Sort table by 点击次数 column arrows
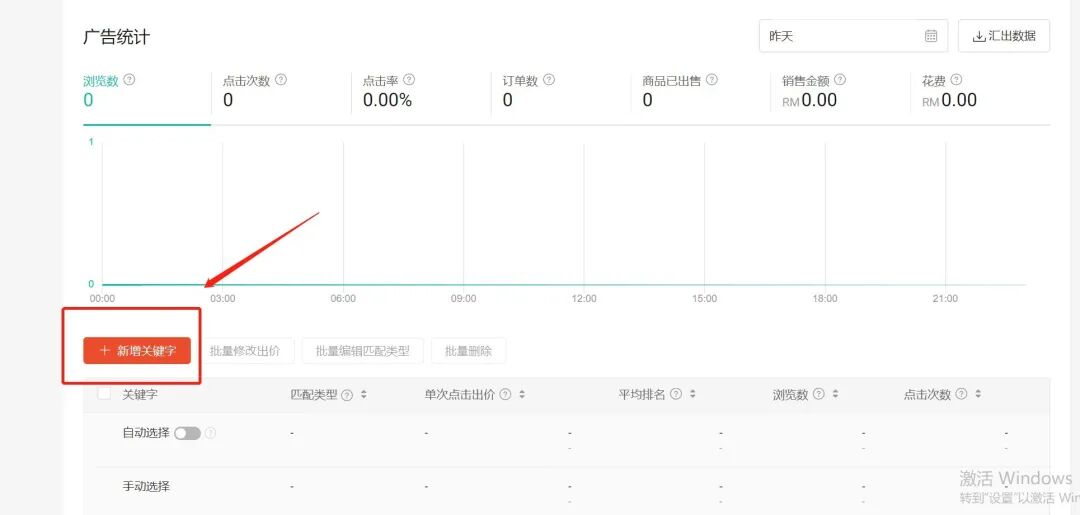 click(x=978, y=395)
